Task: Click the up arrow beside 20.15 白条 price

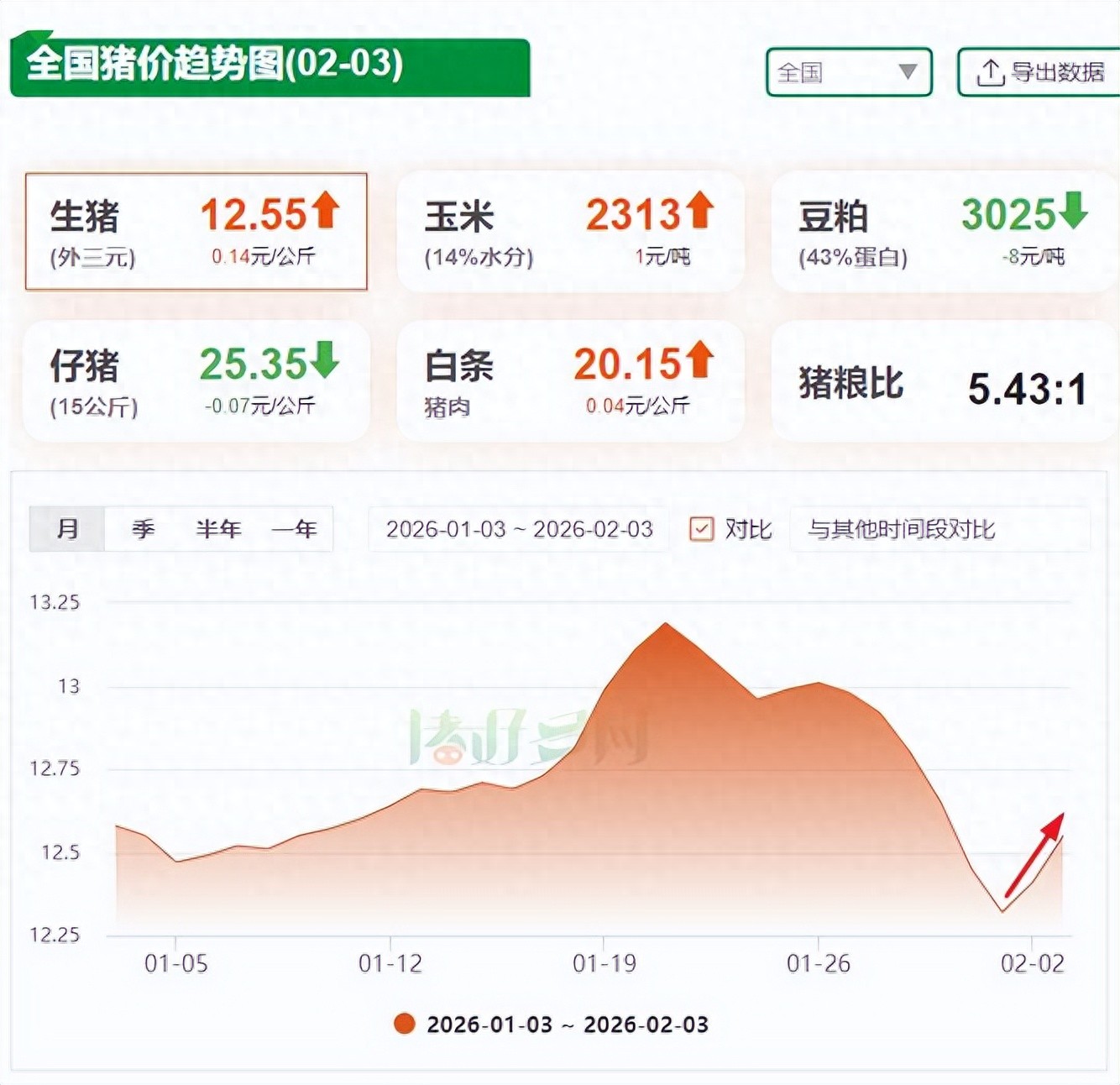Action: pyautogui.click(x=699, y=359)
